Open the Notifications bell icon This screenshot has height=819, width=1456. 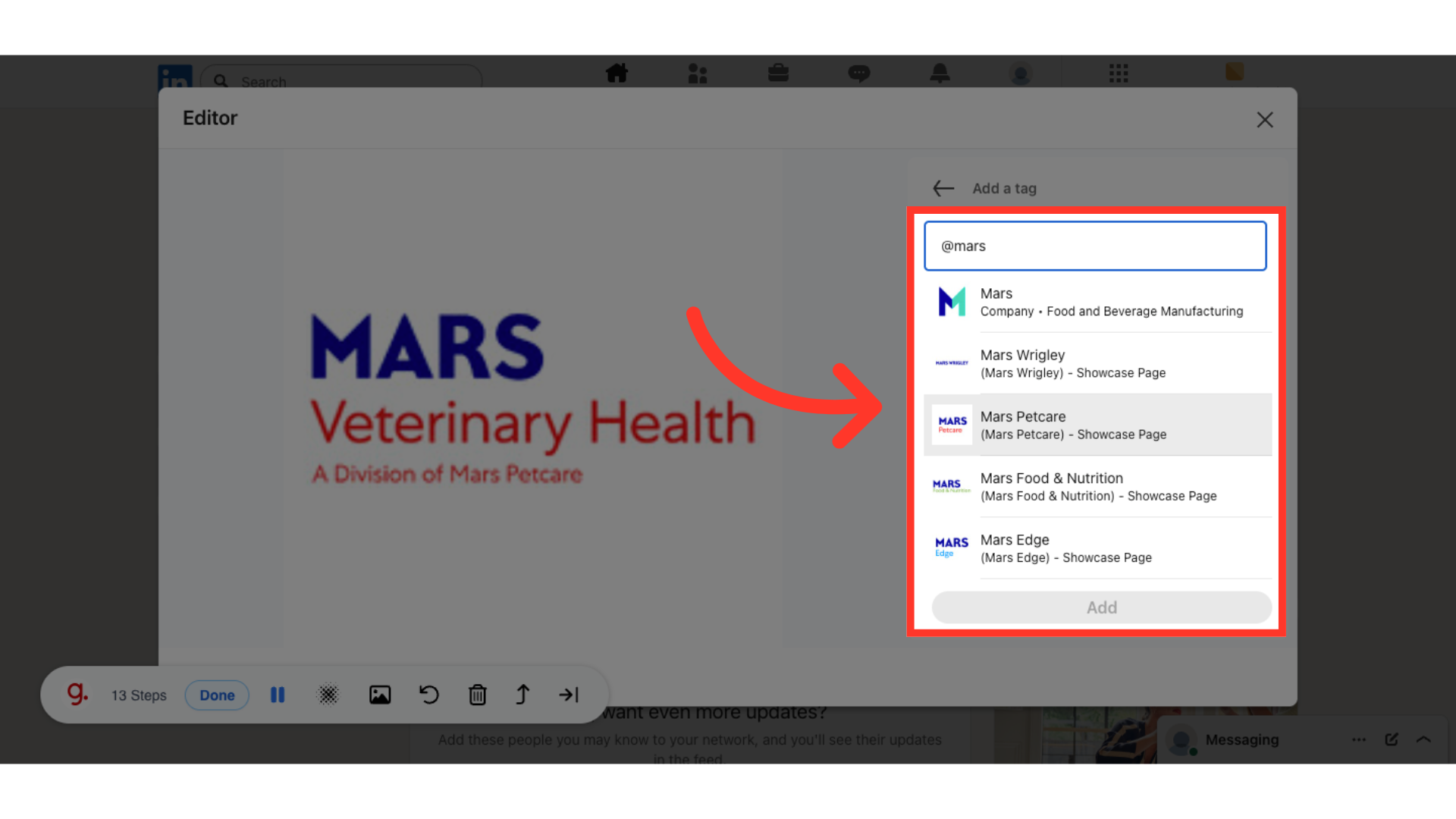click(940, 74)
